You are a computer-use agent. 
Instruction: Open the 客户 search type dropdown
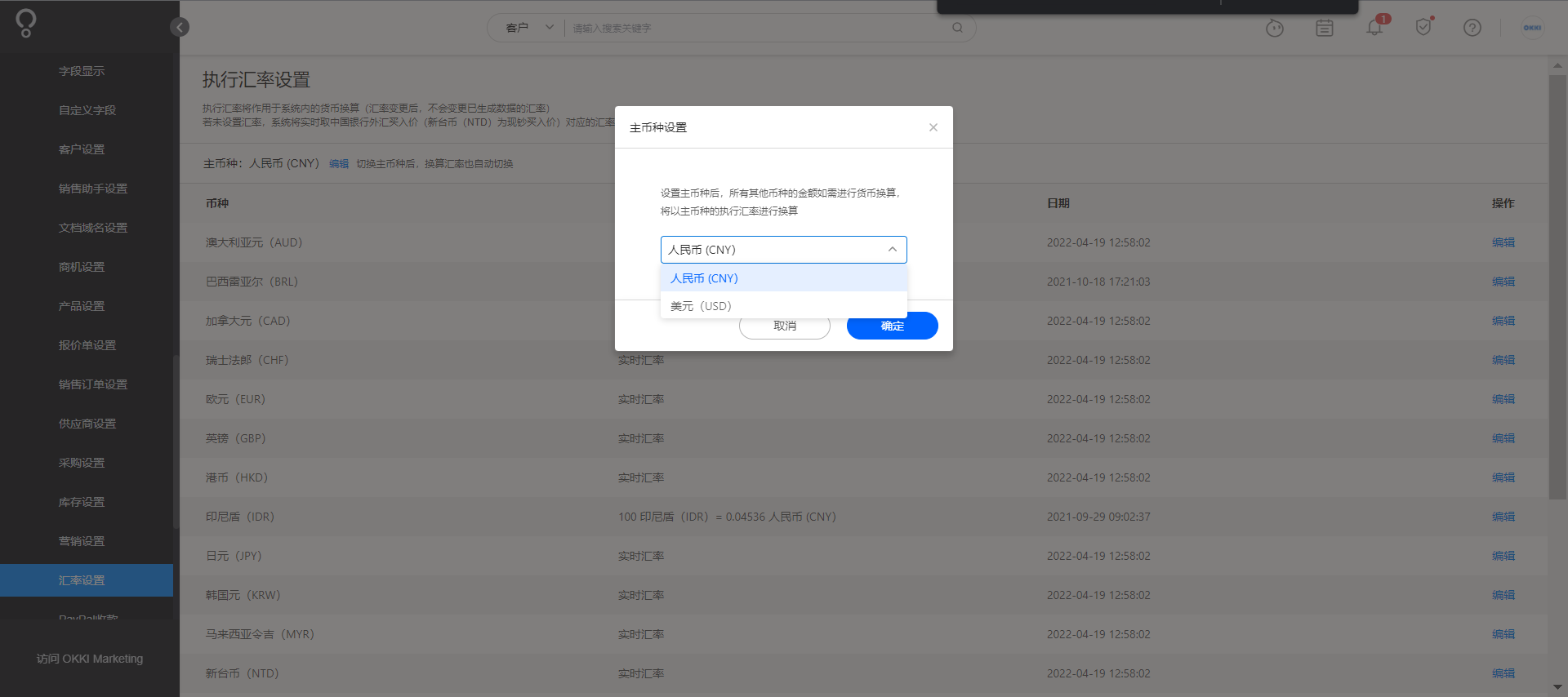[529, 28]
